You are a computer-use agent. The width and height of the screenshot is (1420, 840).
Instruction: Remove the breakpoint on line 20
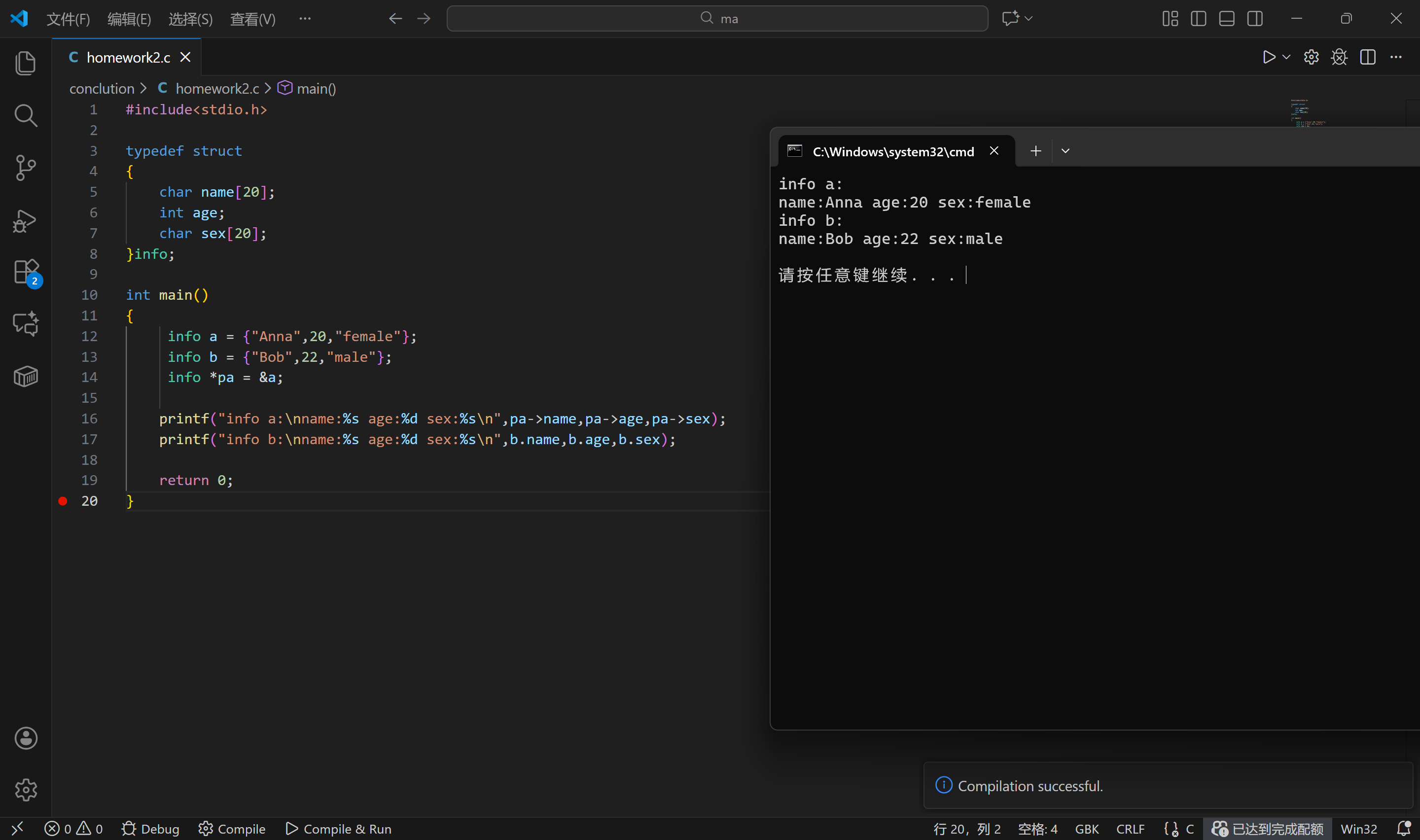pyautogui.click(x=63, y=501)
